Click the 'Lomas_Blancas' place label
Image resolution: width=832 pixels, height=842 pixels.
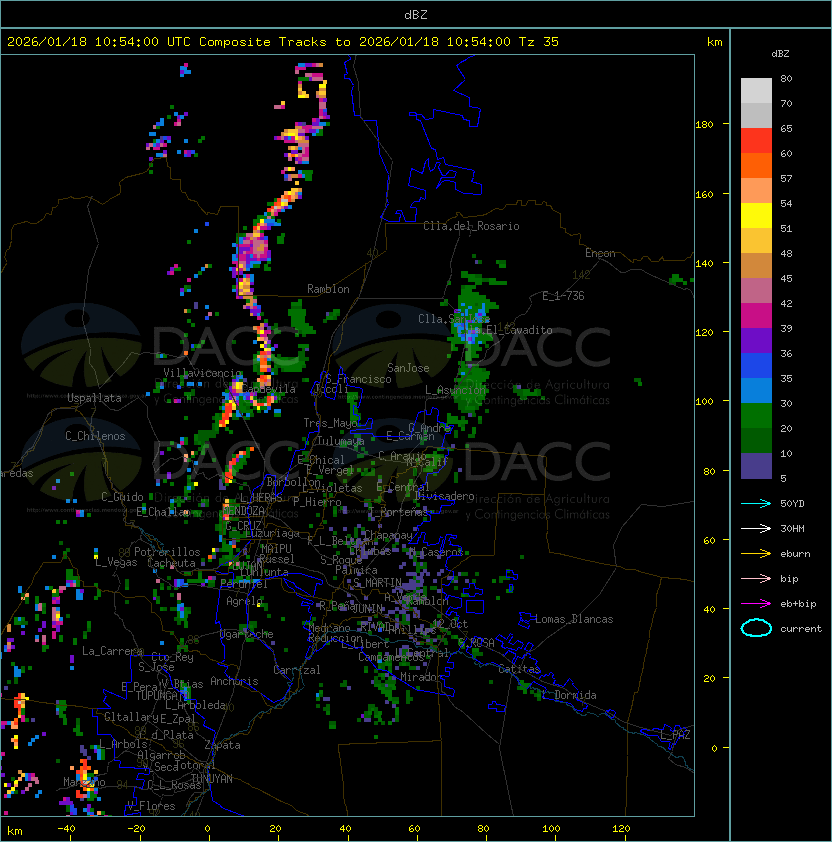(574, 619)
